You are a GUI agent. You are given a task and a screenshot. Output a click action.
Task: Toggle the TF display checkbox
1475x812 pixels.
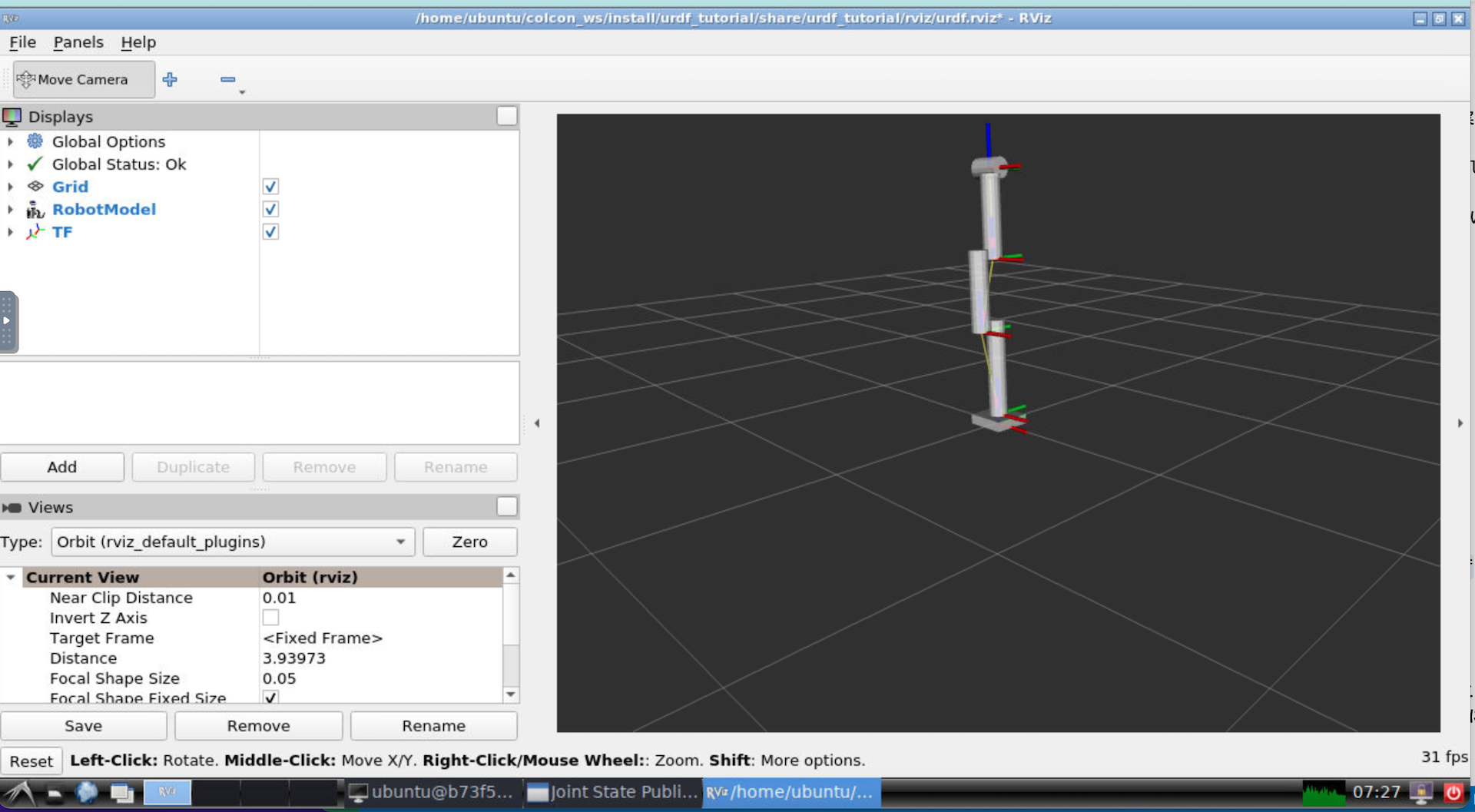tap(270, 232)
